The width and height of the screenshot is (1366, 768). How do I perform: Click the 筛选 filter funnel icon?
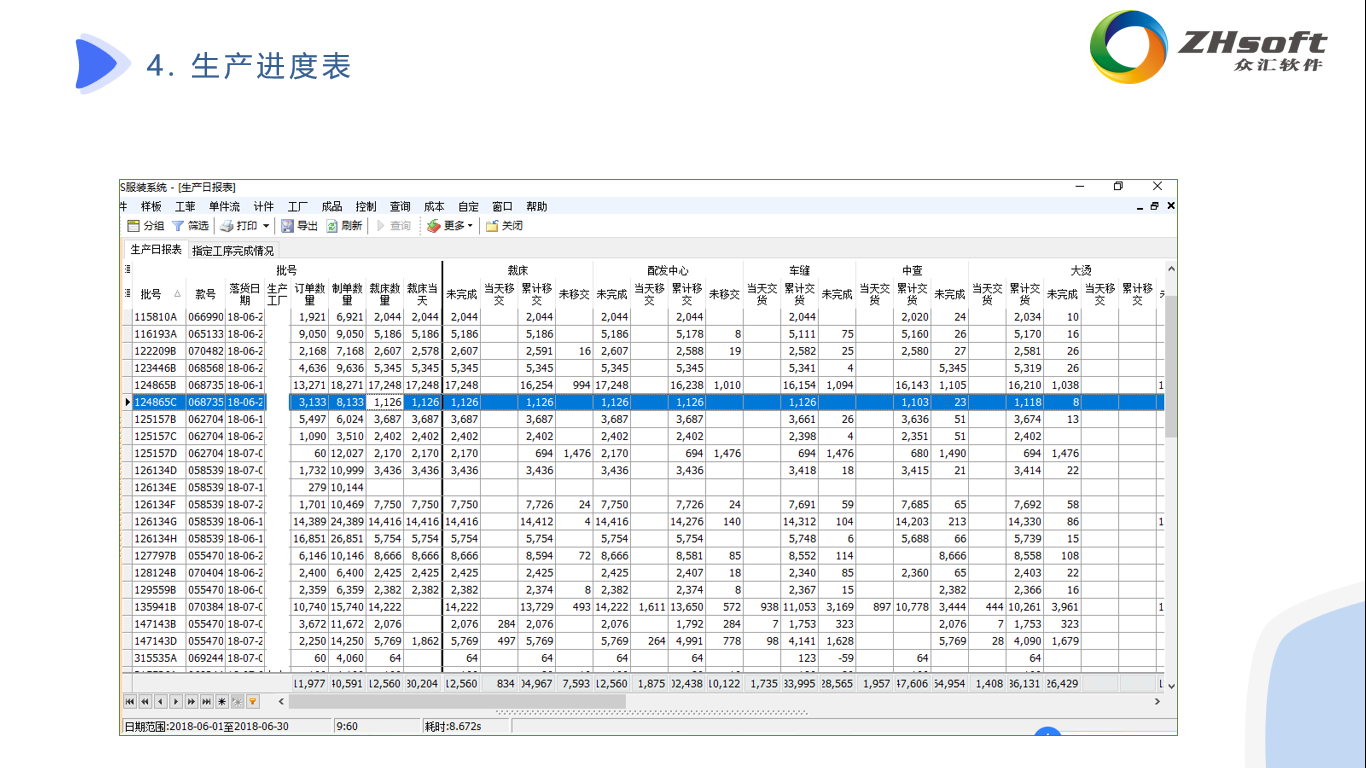point(178,226)
